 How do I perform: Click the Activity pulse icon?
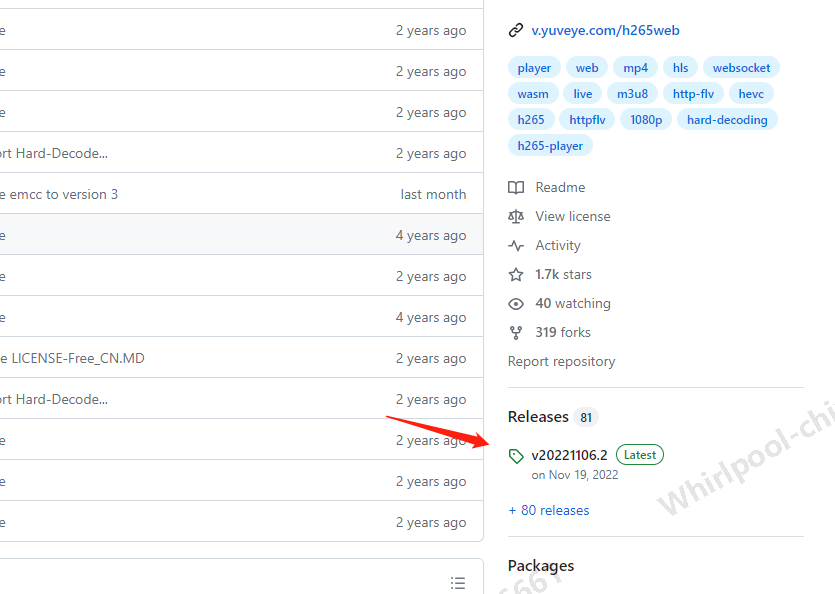pos(515,245)
